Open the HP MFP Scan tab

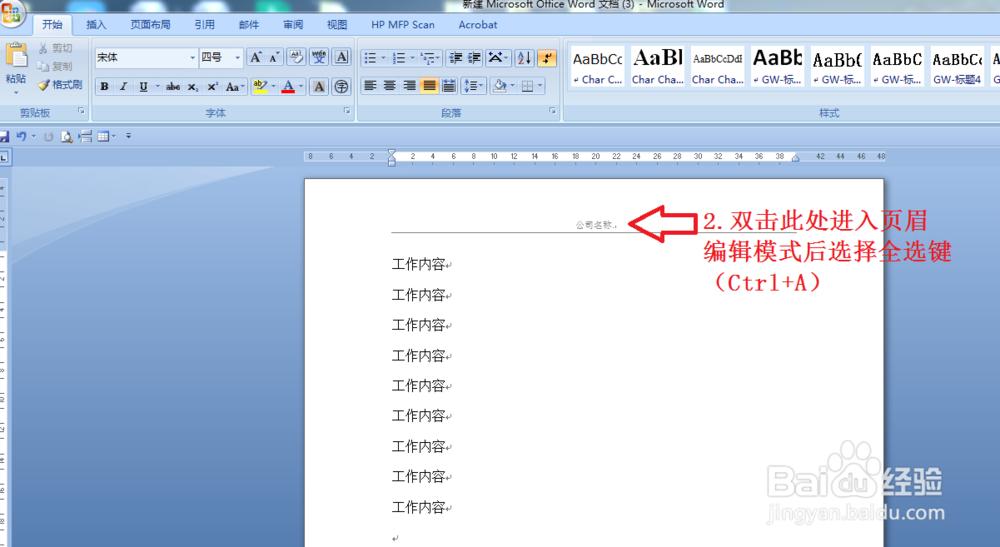[403, 25]
